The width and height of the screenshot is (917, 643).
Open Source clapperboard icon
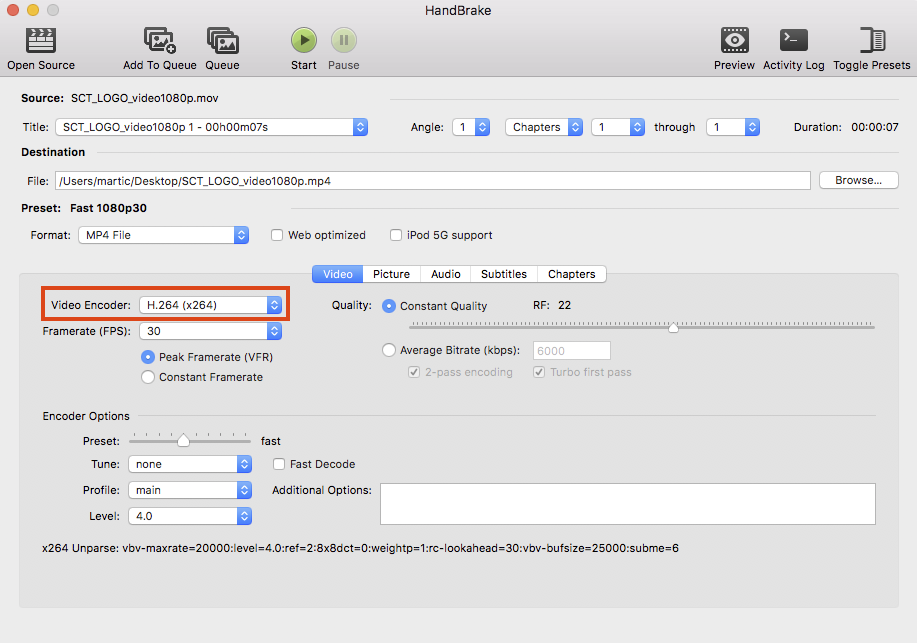pyautogui.click(x=40, y=40)
